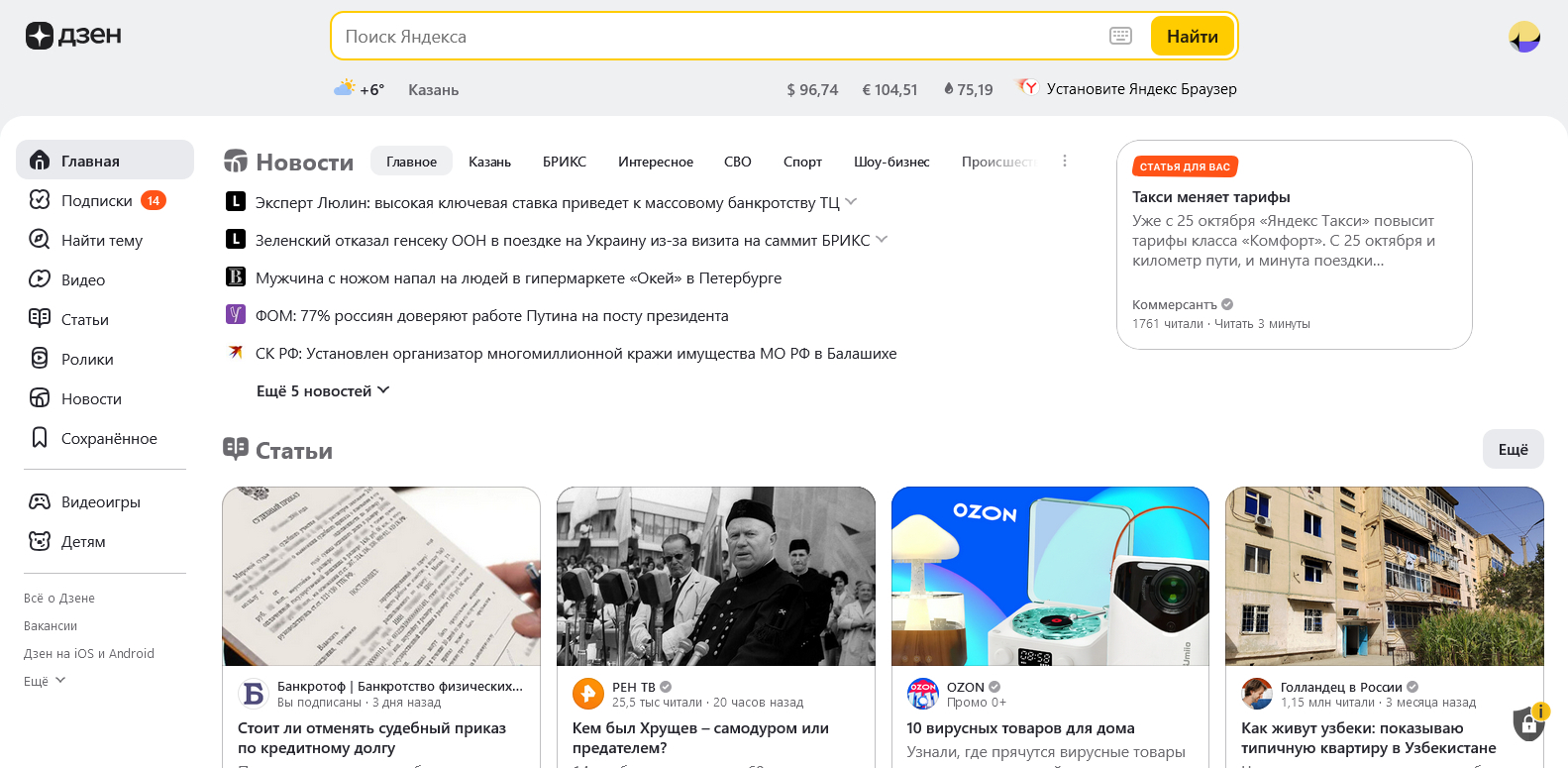Click the Сохранённое bookmark icon
Image resolution: width=1568 pixels, height=768 pixels.
point(40,438)
